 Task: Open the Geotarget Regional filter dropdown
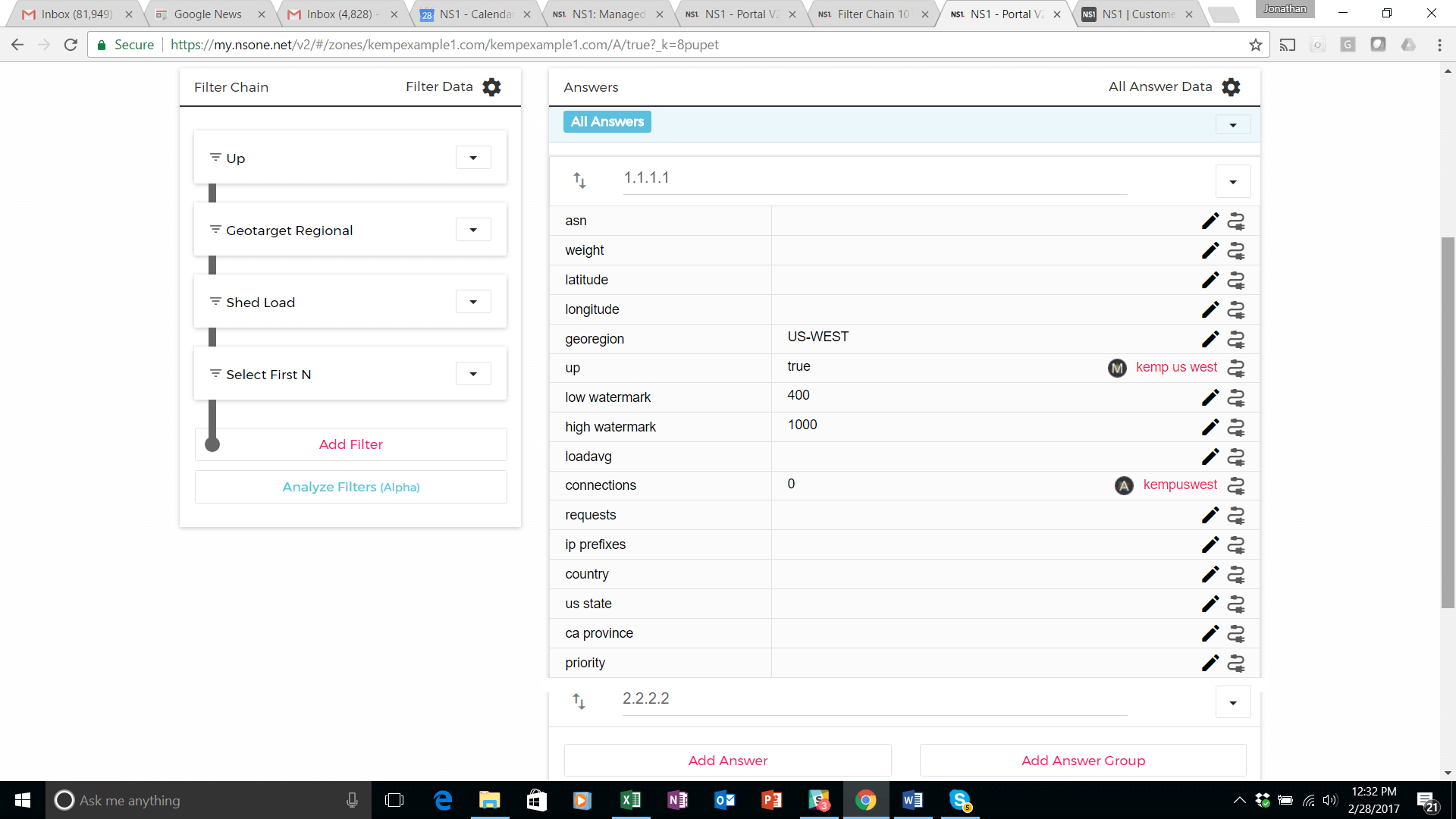pos(473,230)
